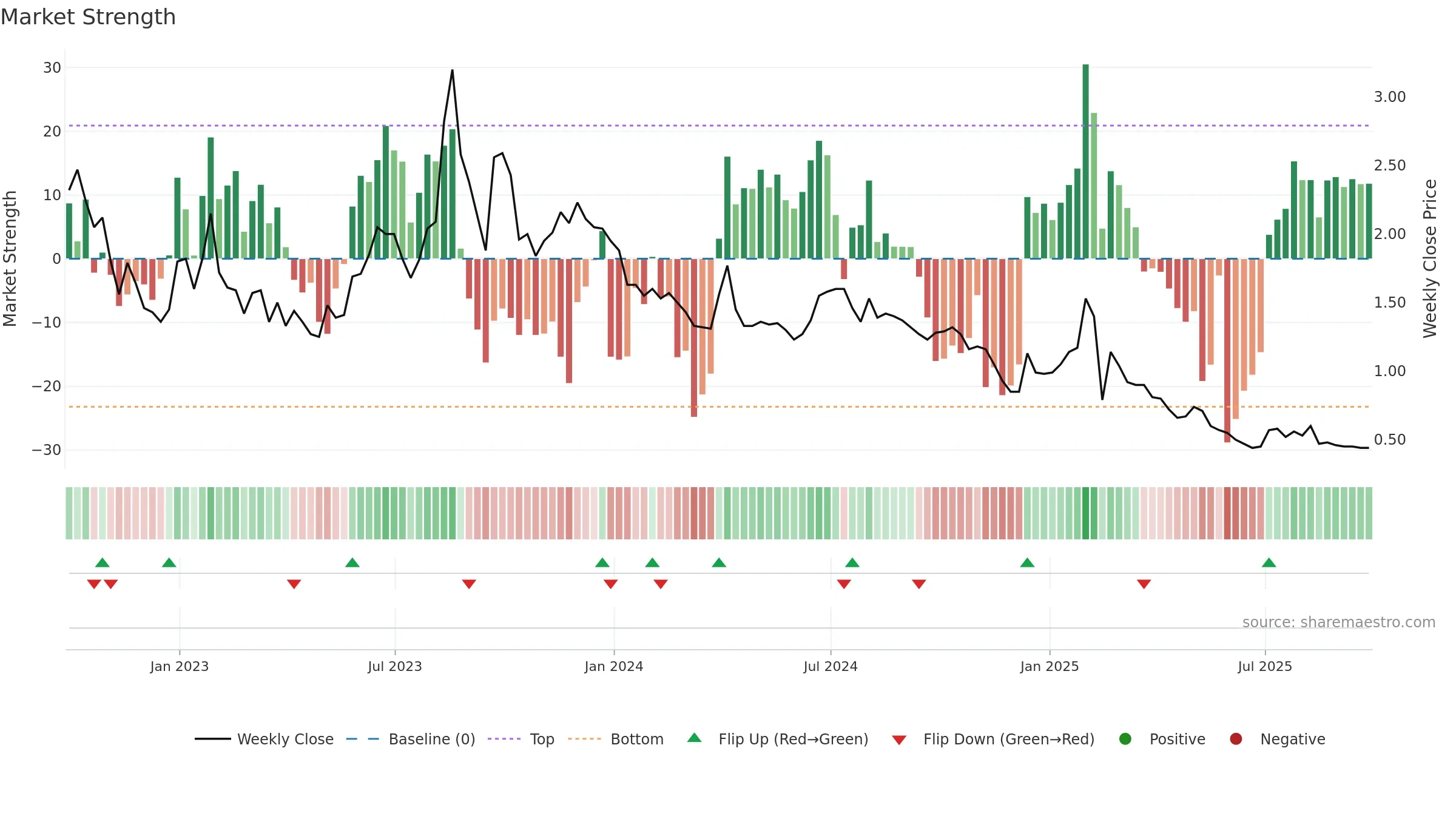The height and width of the screenshot is (819, 1456).
Task: Toggle the Positive legend entry
Action: pyautogui.click(x=1162, y=739)
